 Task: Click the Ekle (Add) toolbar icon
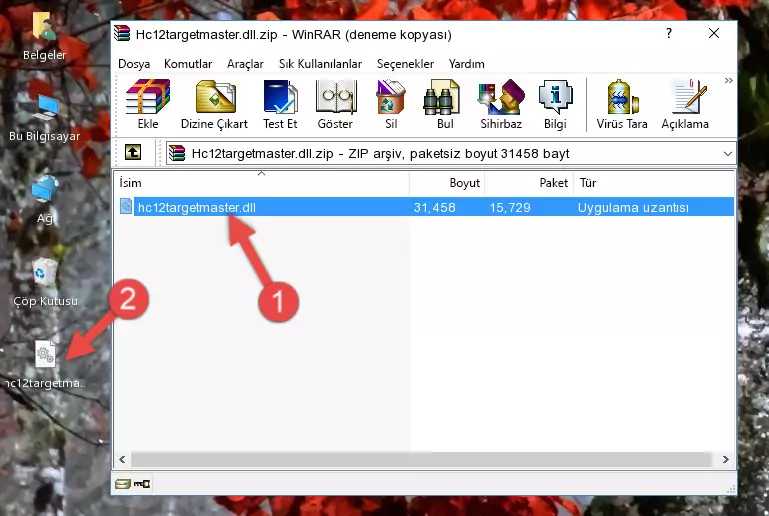pyautogui.click(x=148, y=104)
